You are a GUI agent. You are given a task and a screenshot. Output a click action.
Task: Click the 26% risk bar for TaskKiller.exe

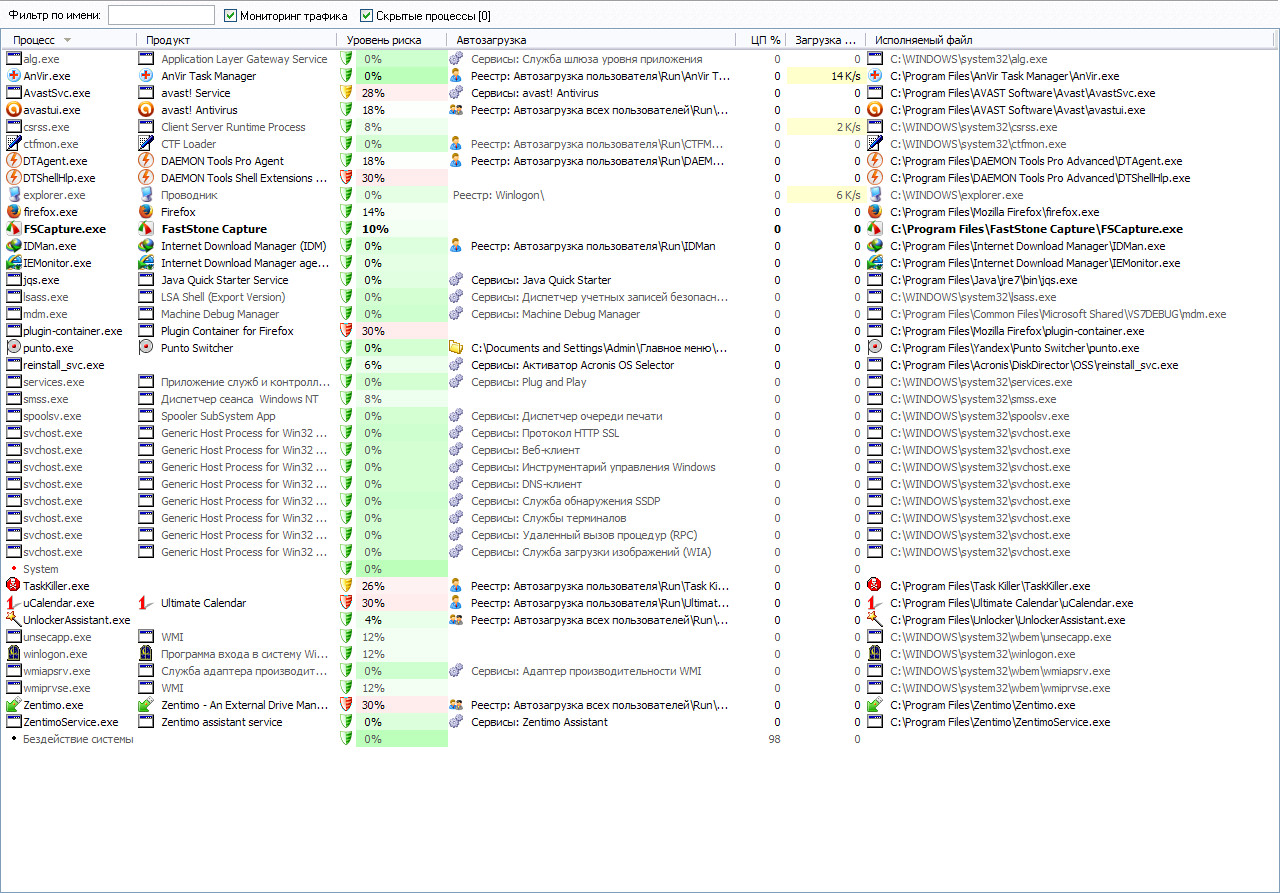point(401,586)
